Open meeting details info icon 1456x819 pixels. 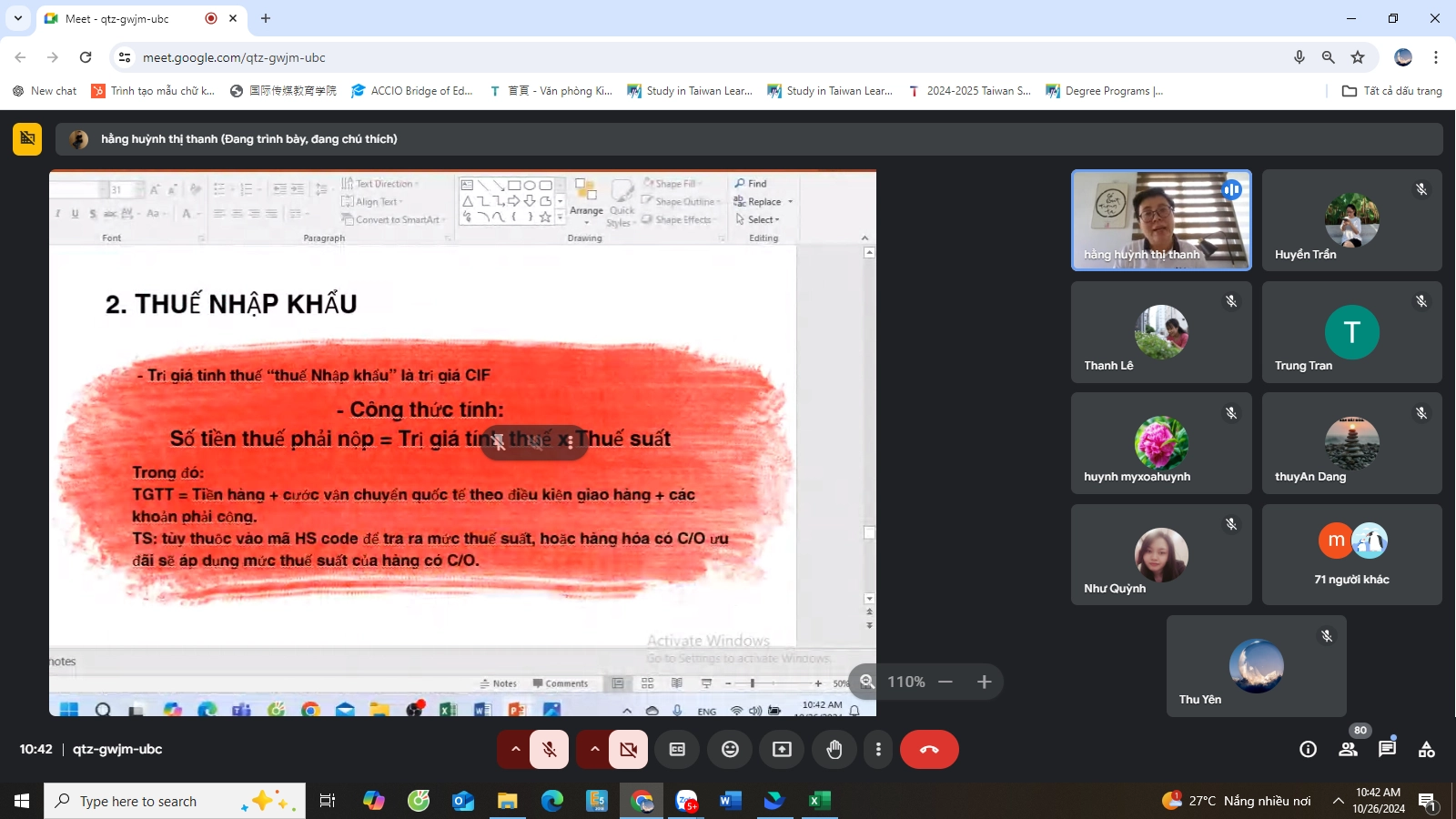point(1308,749)
